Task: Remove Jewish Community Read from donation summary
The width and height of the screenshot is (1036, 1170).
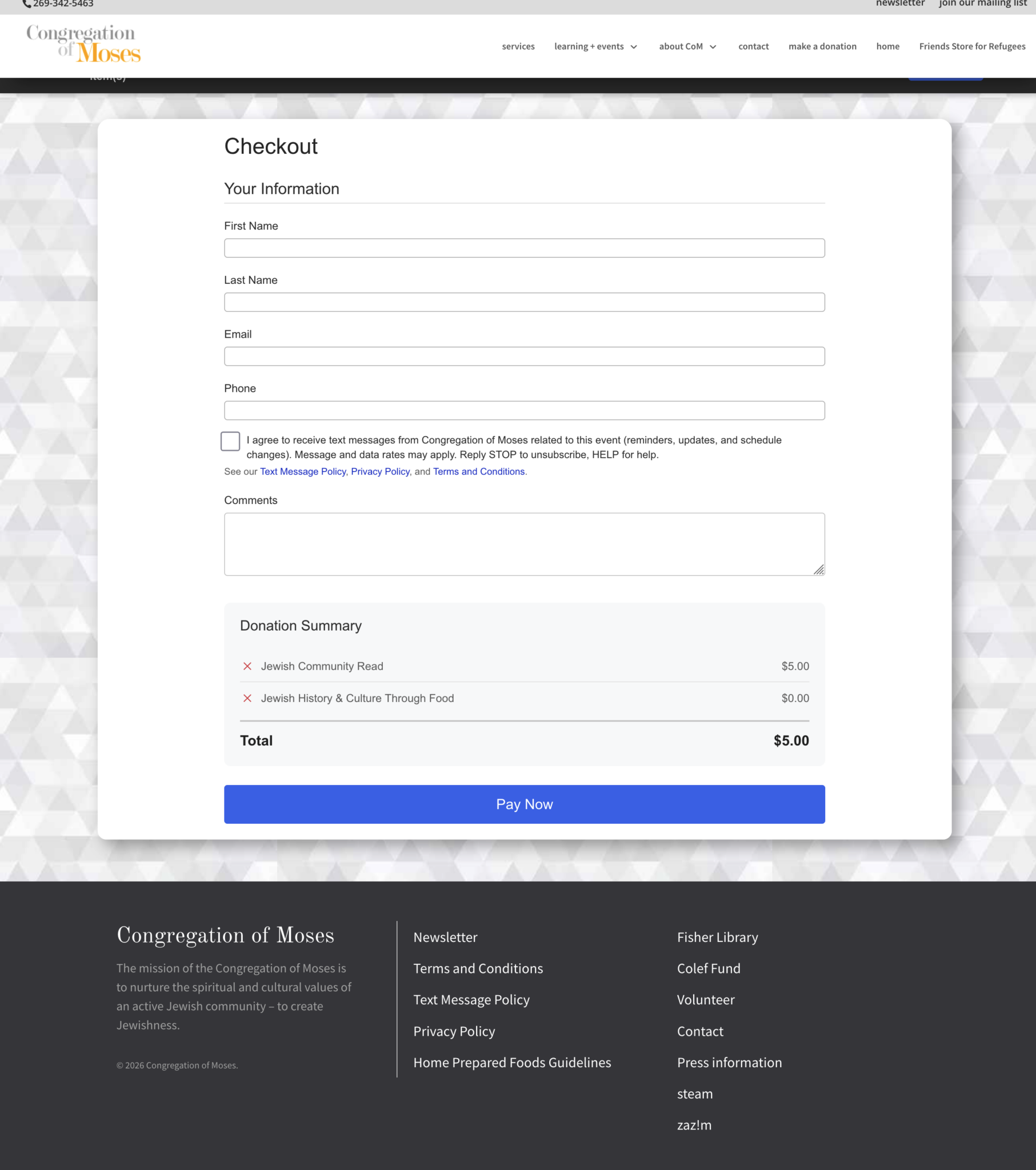Action: pyautogui.click(x=247, y=666)
